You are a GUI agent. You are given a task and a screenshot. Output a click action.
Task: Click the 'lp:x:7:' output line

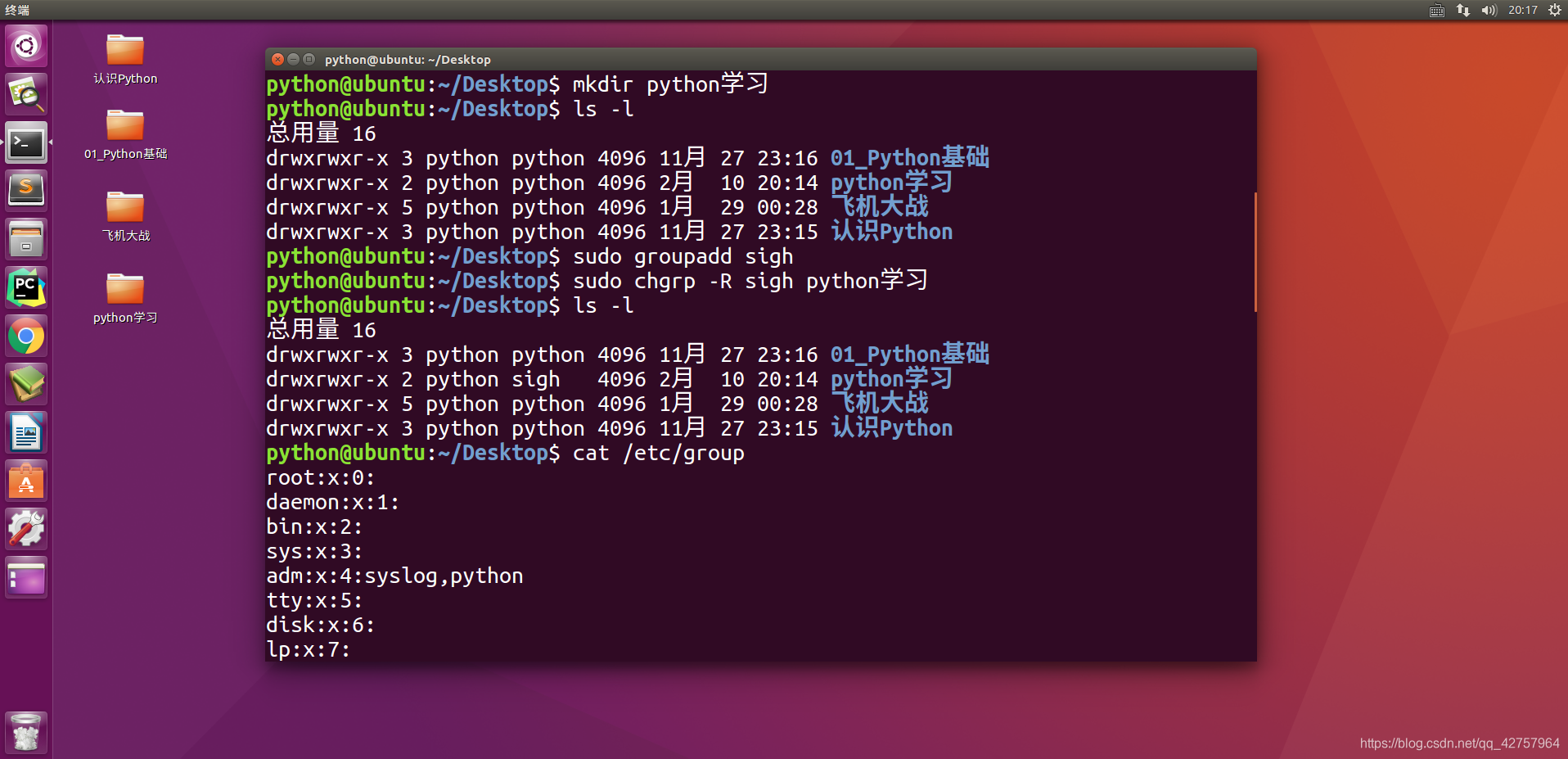pyautogui.click(x=309, y=649)
